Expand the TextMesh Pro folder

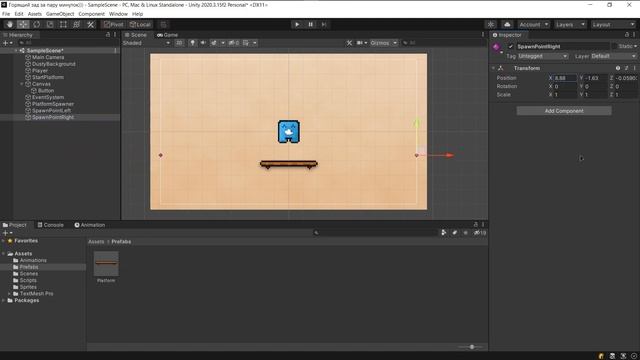[9, 294]
